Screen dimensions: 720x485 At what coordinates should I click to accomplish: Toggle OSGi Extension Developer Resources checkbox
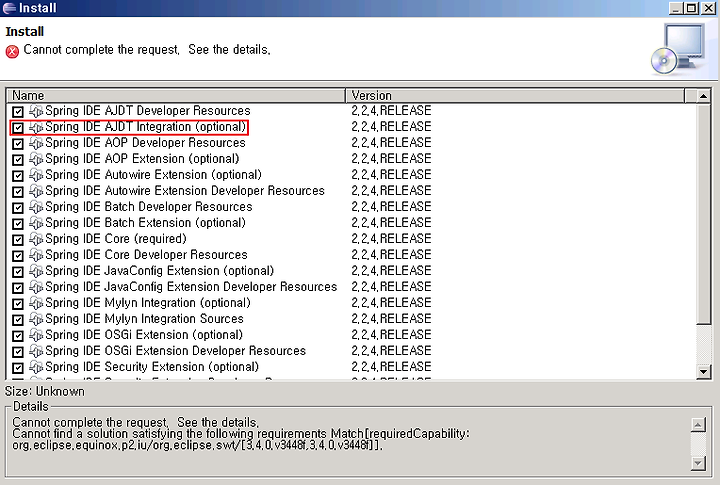tap(18, 352)
